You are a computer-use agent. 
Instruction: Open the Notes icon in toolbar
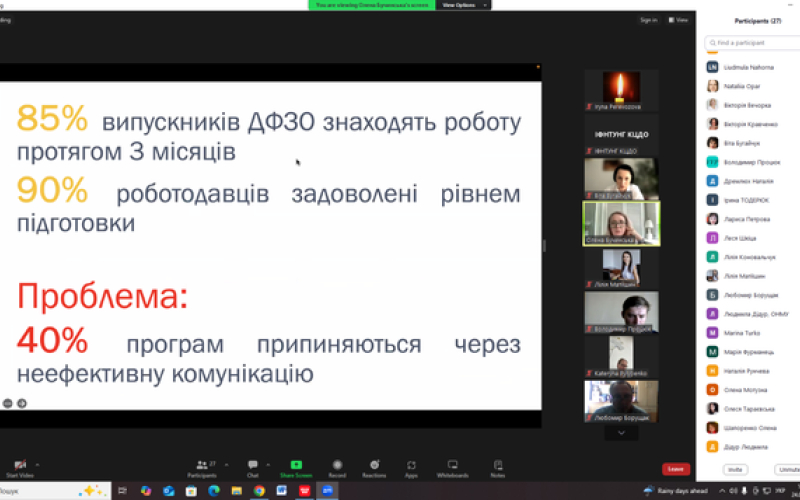tap(498, 464)
